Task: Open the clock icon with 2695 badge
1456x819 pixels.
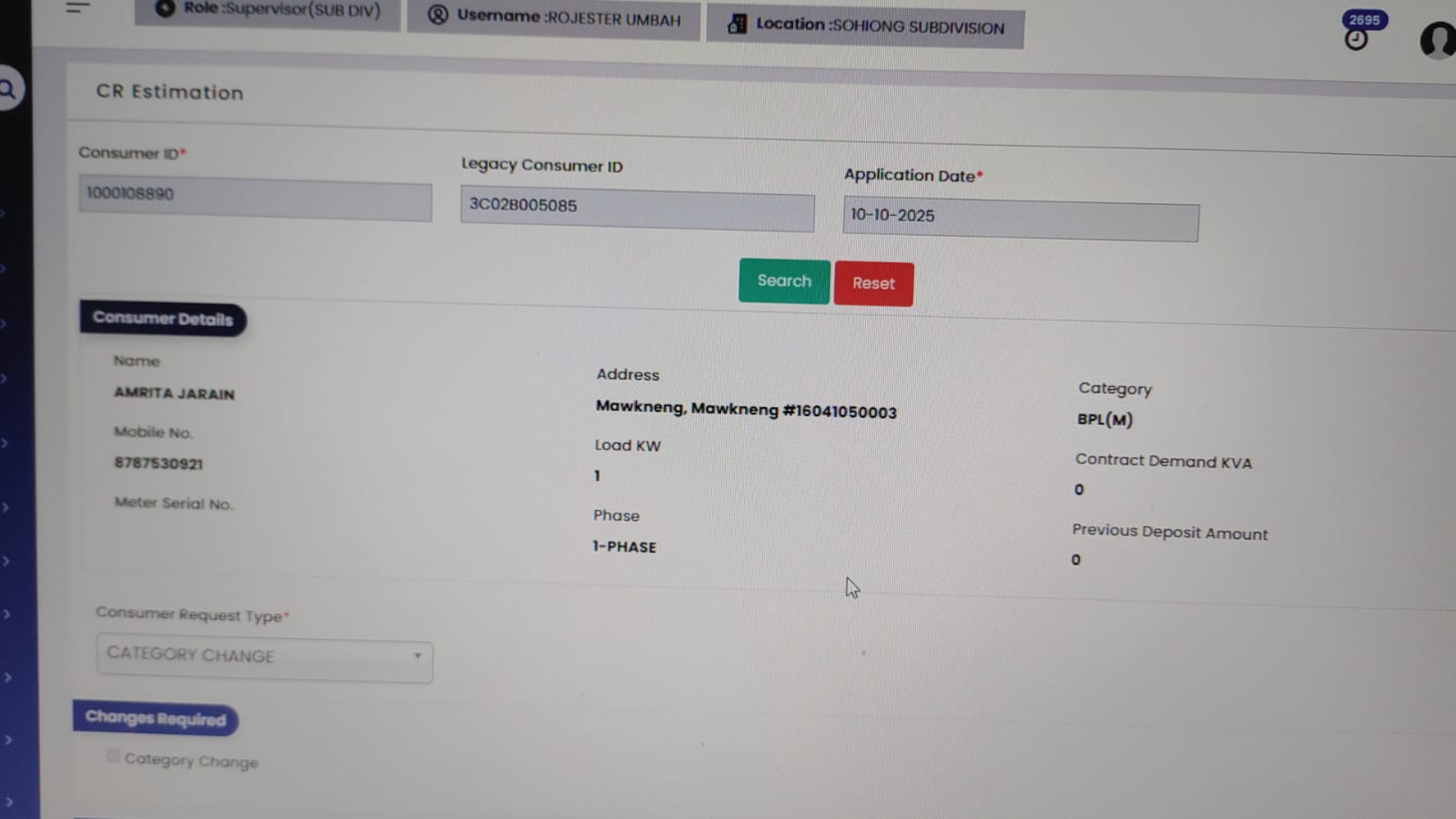Action: point(1357,39)
